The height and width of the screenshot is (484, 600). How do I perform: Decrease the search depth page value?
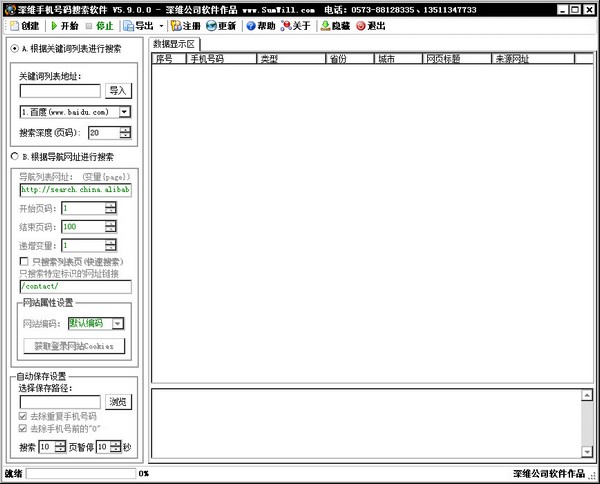(125, 135)
